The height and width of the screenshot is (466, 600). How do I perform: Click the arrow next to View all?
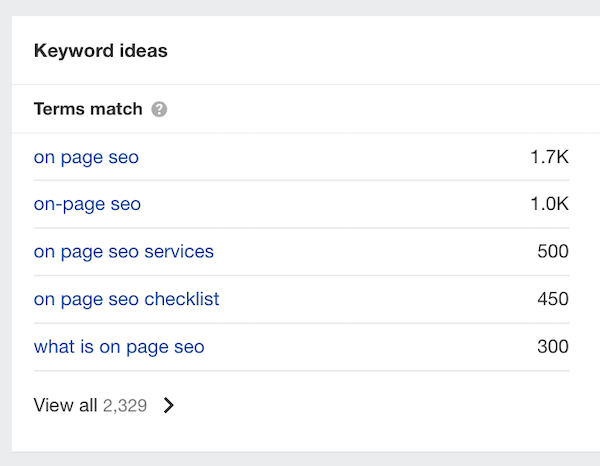pyautogui.click(x=169, y=405)
